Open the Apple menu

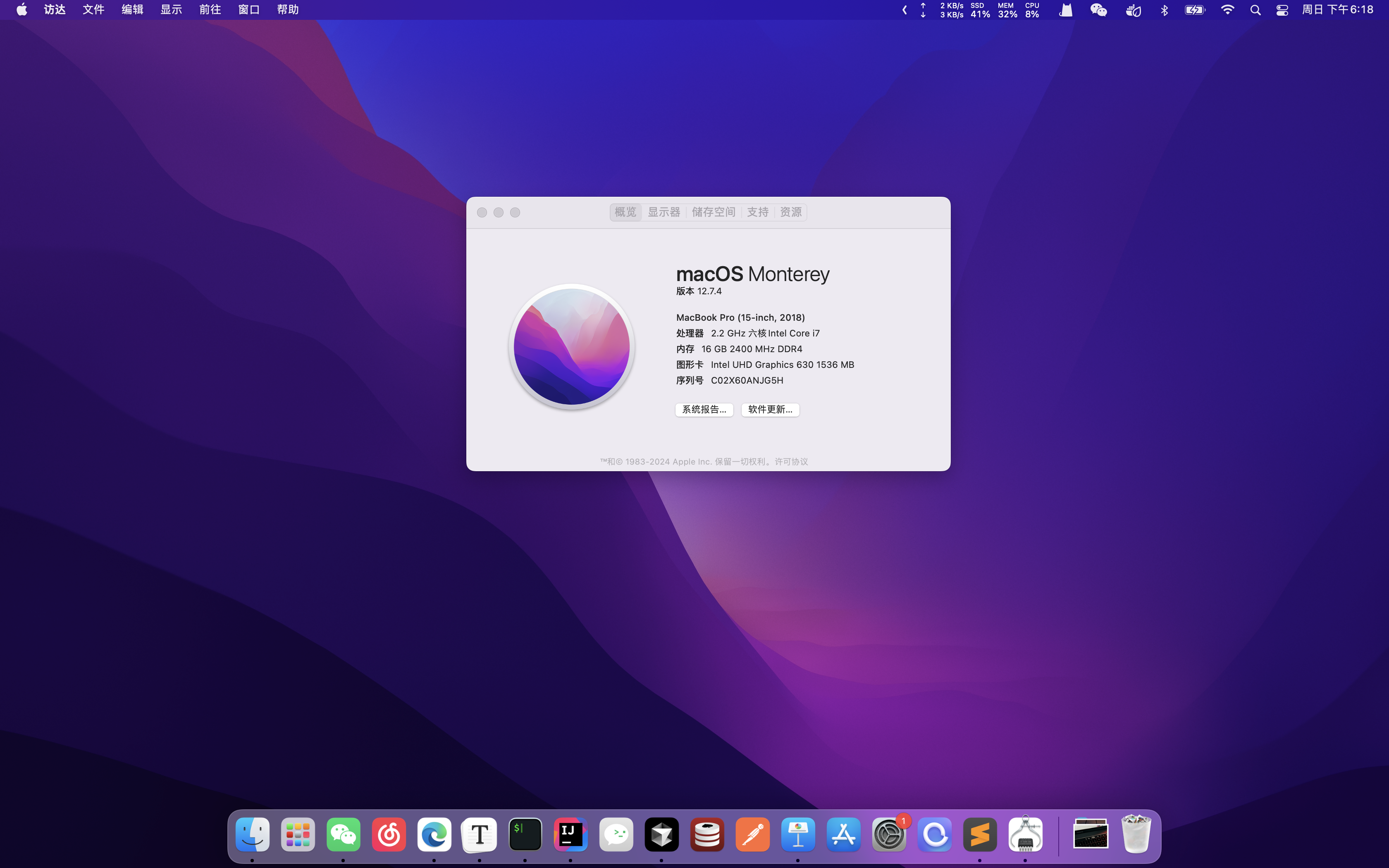pyautogui.click(x=22, y=10)
